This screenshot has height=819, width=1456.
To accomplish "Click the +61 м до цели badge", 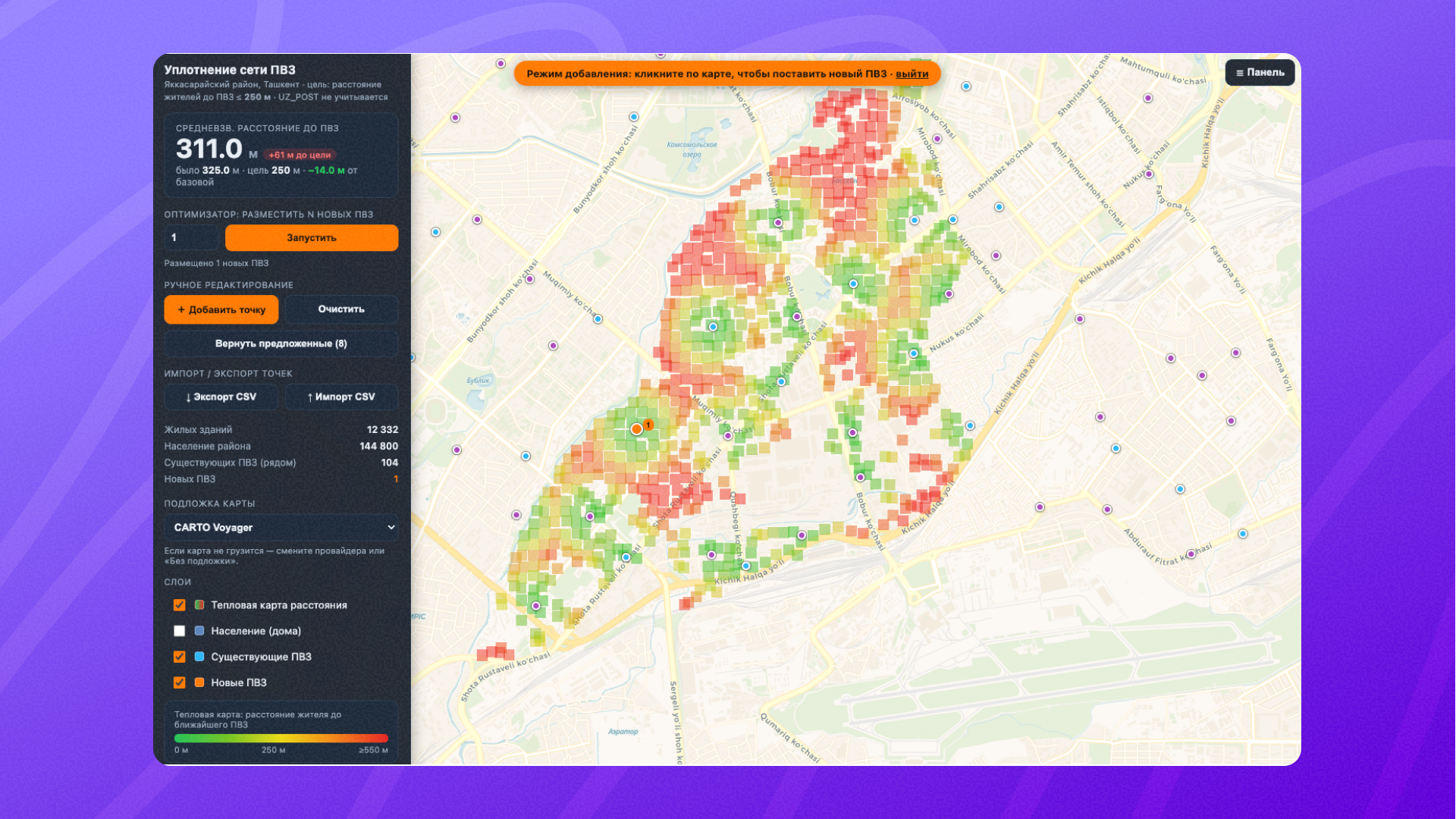I will click(300, 155).
